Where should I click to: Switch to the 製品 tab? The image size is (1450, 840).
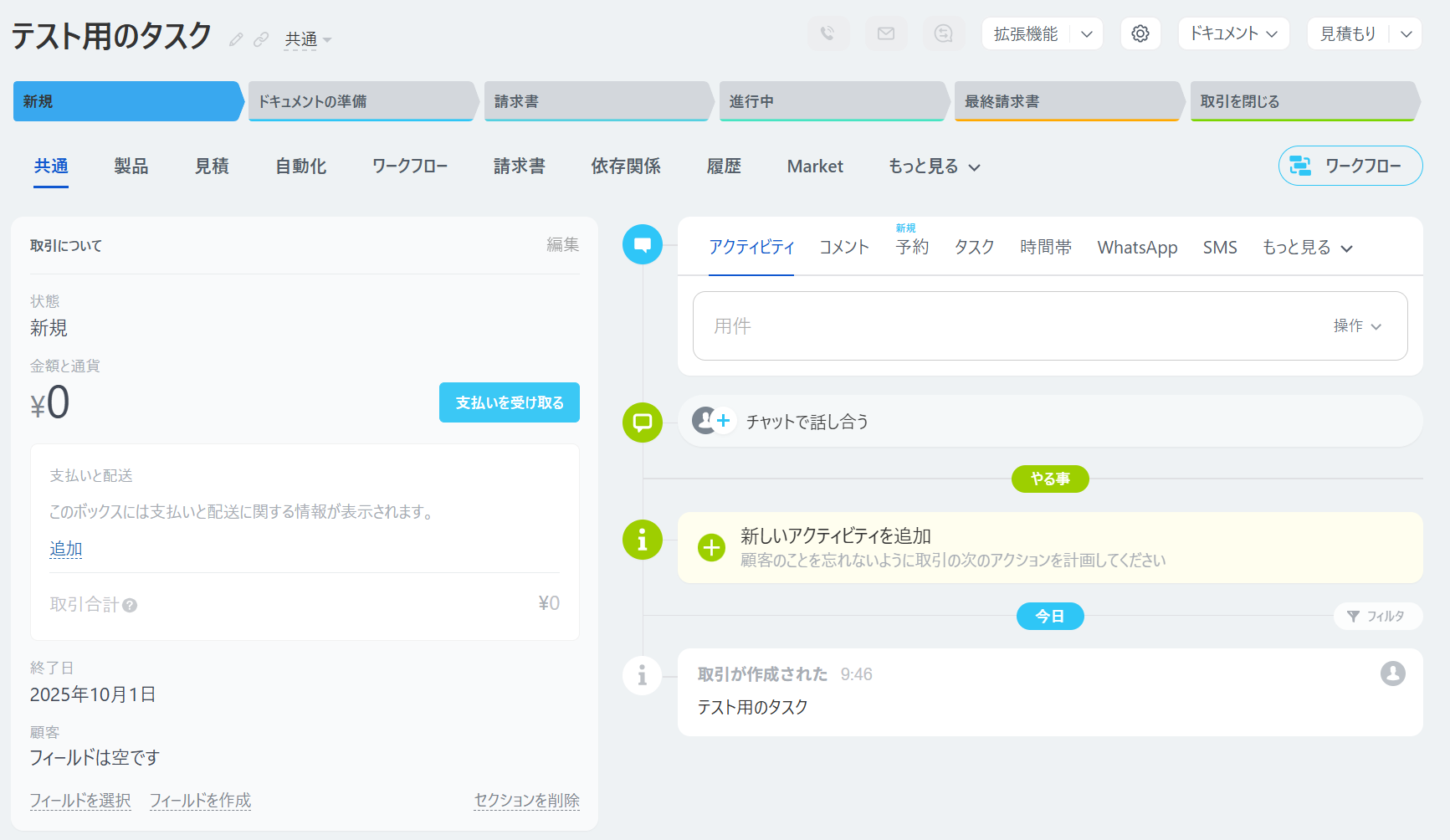coord(131,166)
